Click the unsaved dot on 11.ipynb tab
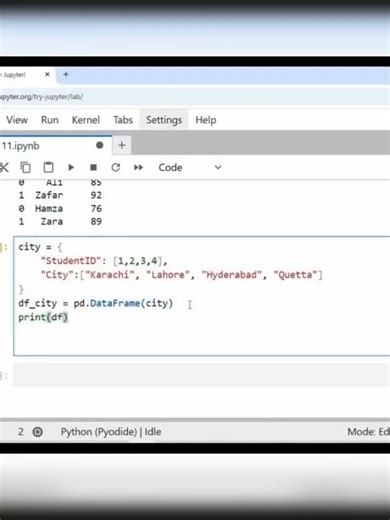 (99, 145)
